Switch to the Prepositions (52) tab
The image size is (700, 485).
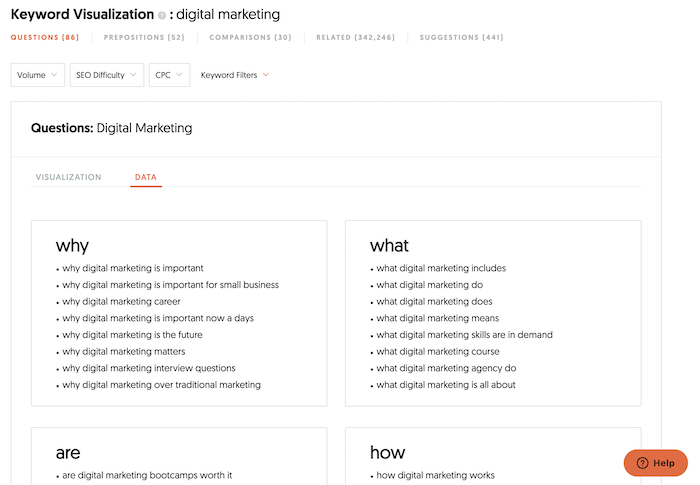[x=144, y=38]
